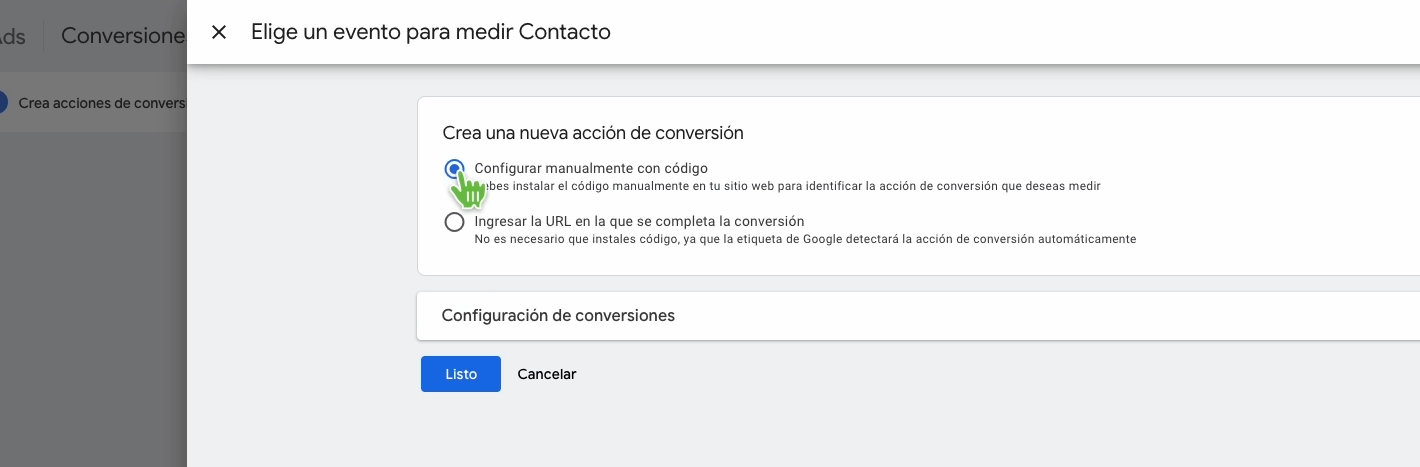This screenshot has height=467, width=1420.
Task: Select the "Crea acciones de conversión" step
Action: coord(102,103)
